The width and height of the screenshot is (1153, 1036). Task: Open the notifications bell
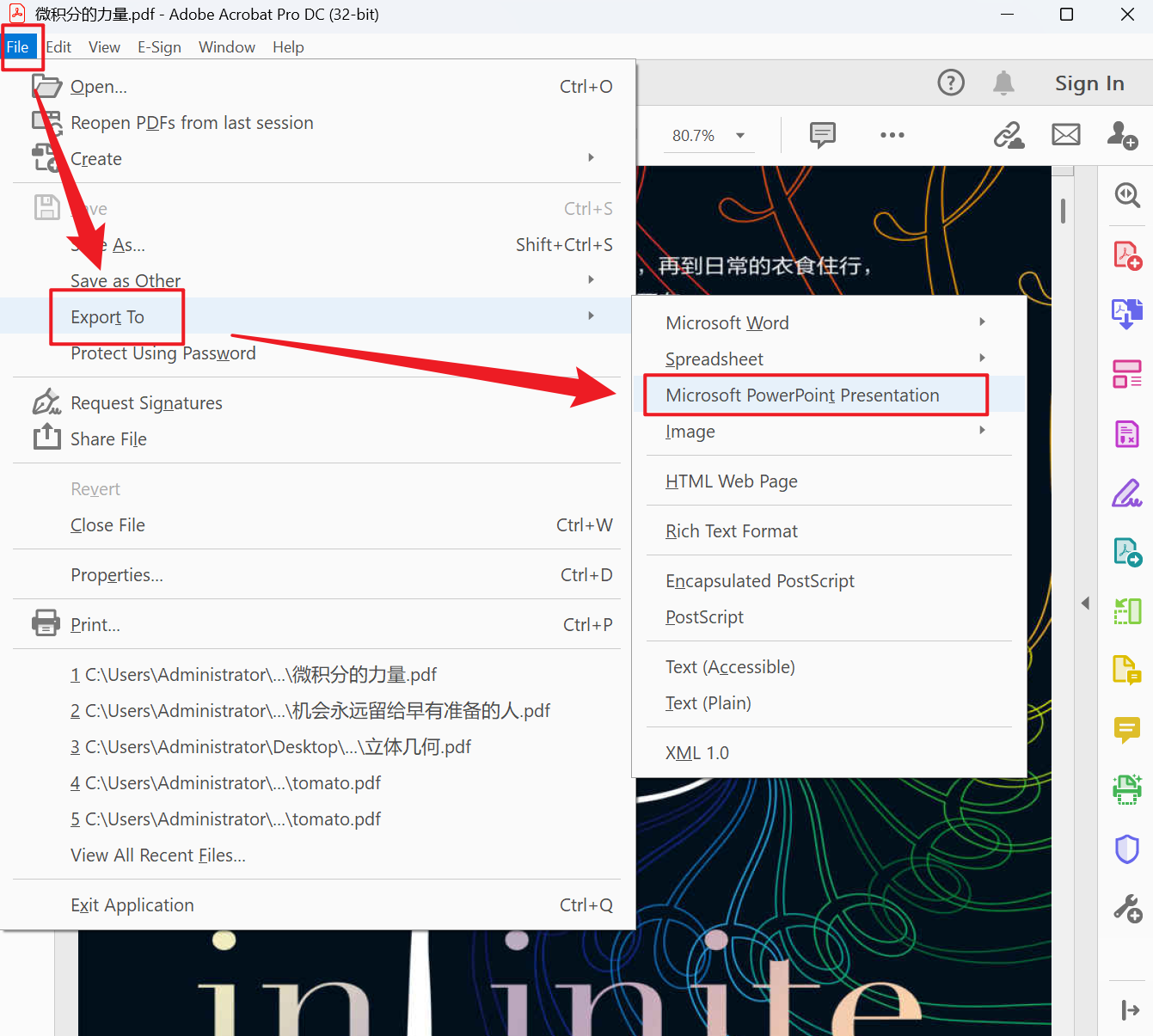click(x=1003, y=83)
